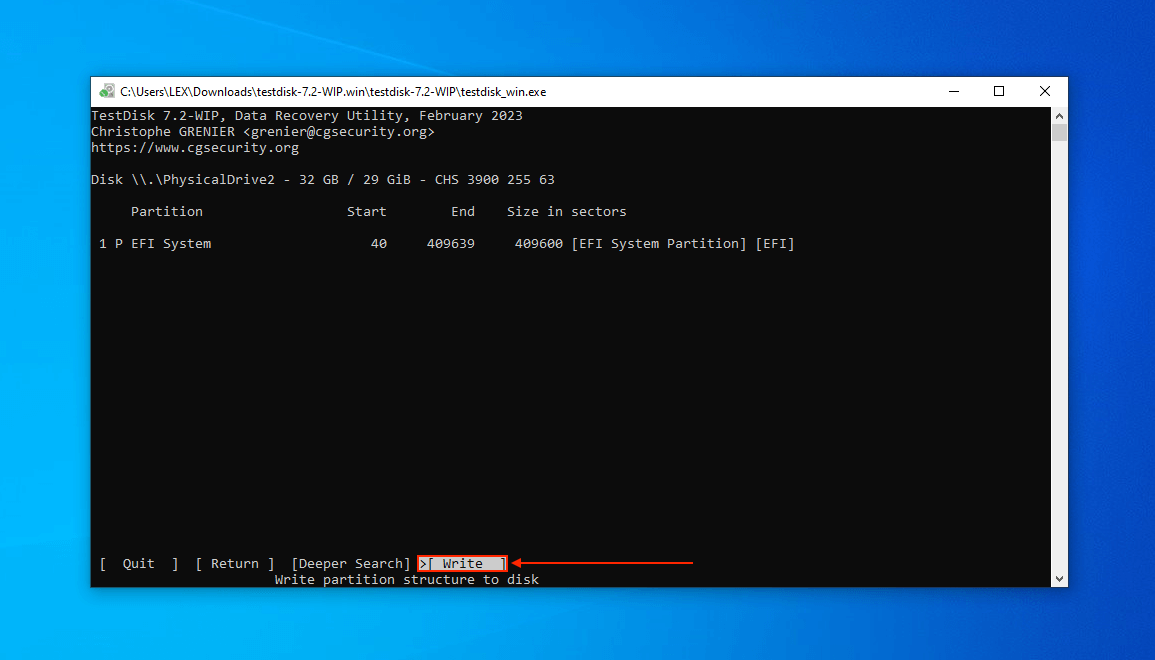The height and width of the screenshot is (660, 1155).
Task: Click the TestDisk 7.2-WIP version line
Action: click(x=307, y=116)
